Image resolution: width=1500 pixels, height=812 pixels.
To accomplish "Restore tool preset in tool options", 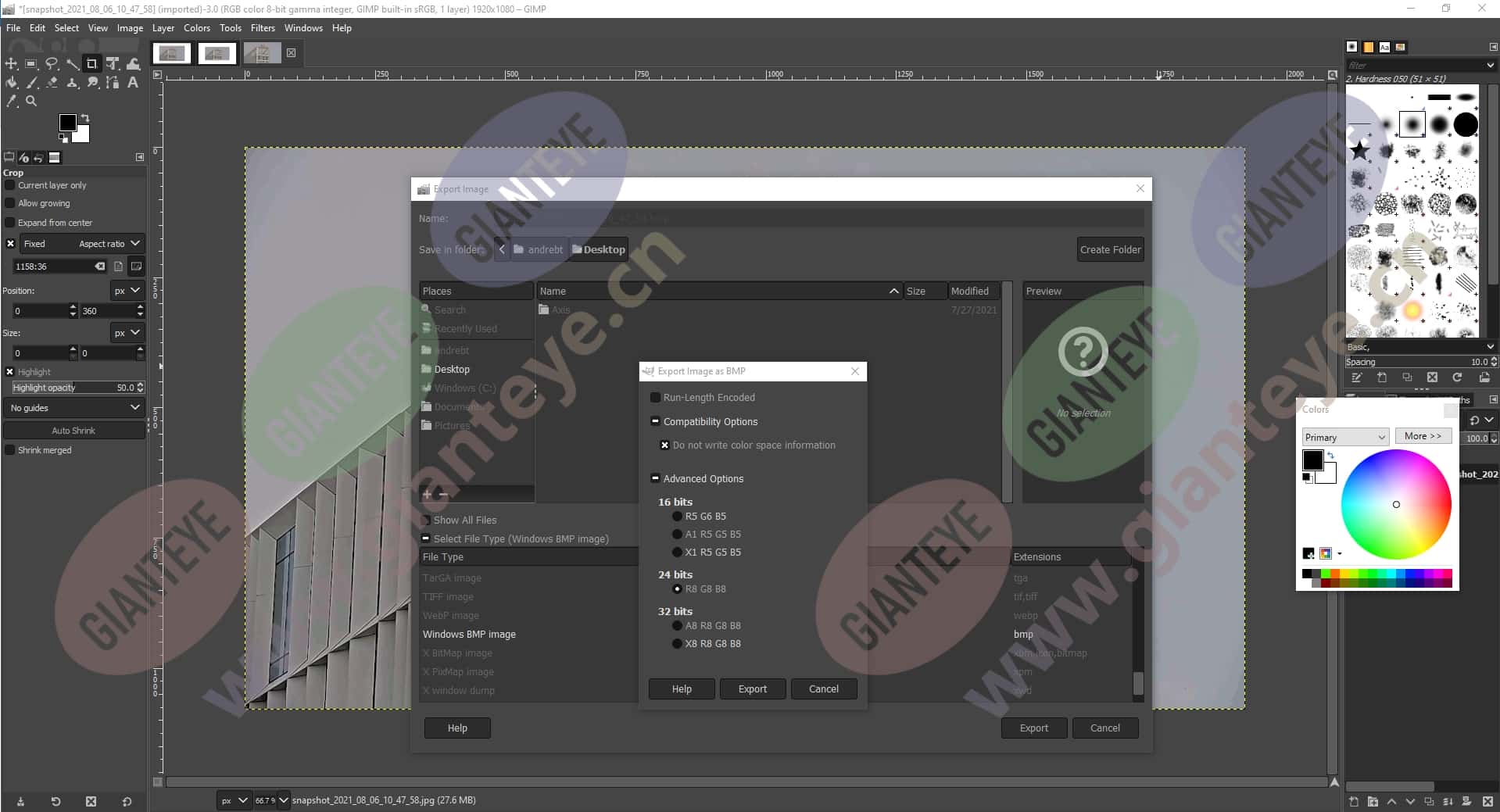I will click(x=55, y=801).
